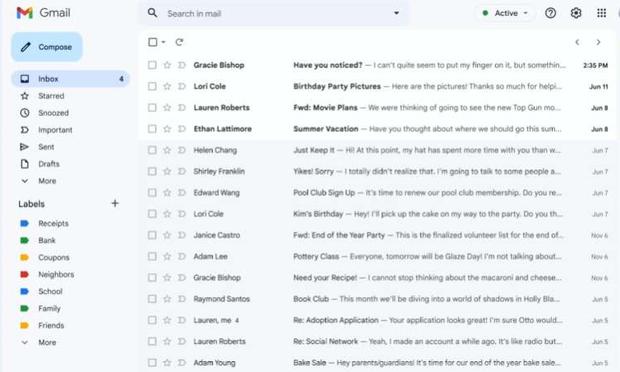Open Re: Social Network email
Screen dimensions: 620x372
pyautogui.click(x=378, y=341)
